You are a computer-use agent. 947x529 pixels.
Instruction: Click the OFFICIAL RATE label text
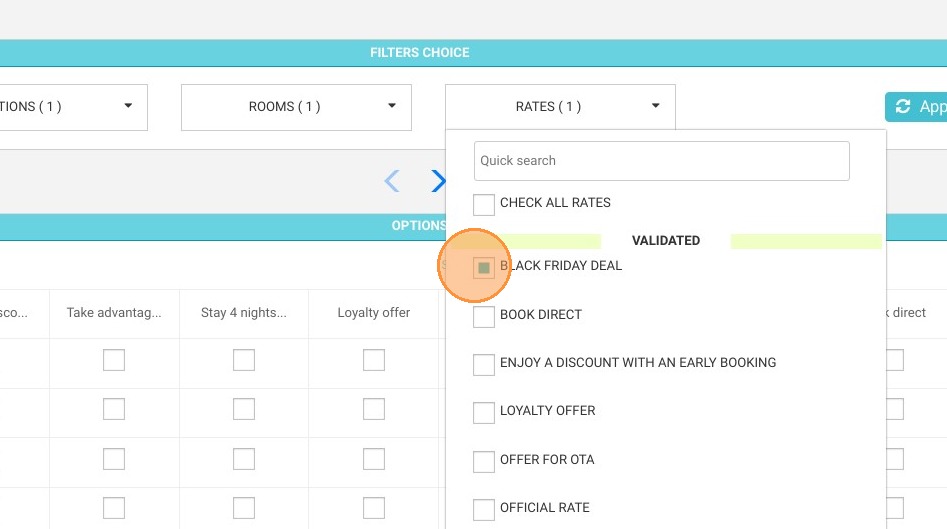pos(545,508)
